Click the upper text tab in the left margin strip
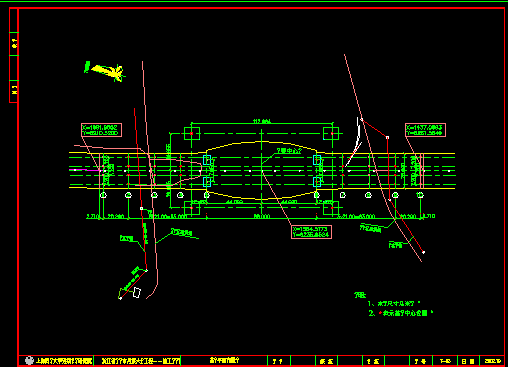This screenshot has width=508, height=367. [14, 43]
